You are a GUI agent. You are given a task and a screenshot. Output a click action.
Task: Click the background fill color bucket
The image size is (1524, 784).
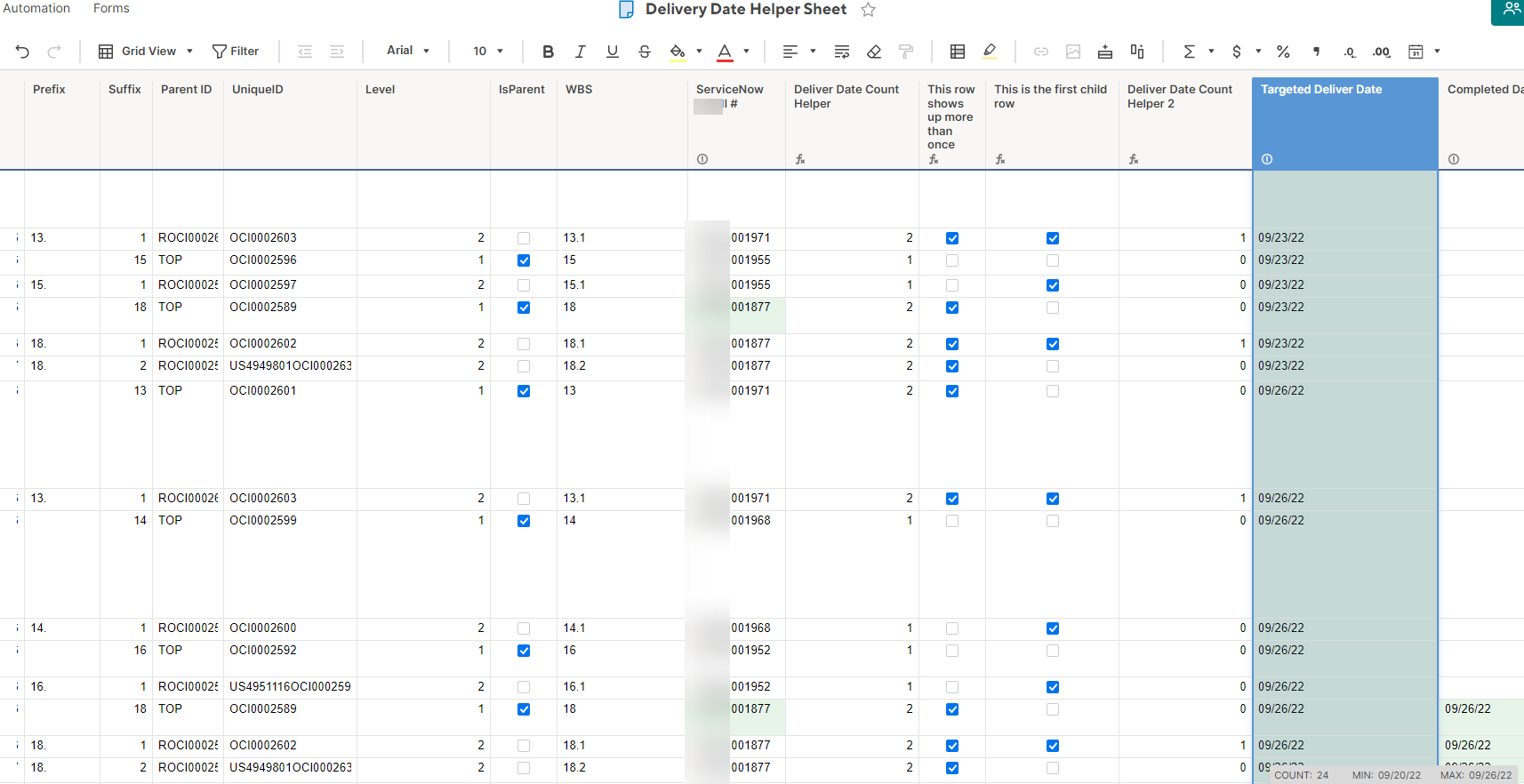pyautogui.click(x=678, y=52)
